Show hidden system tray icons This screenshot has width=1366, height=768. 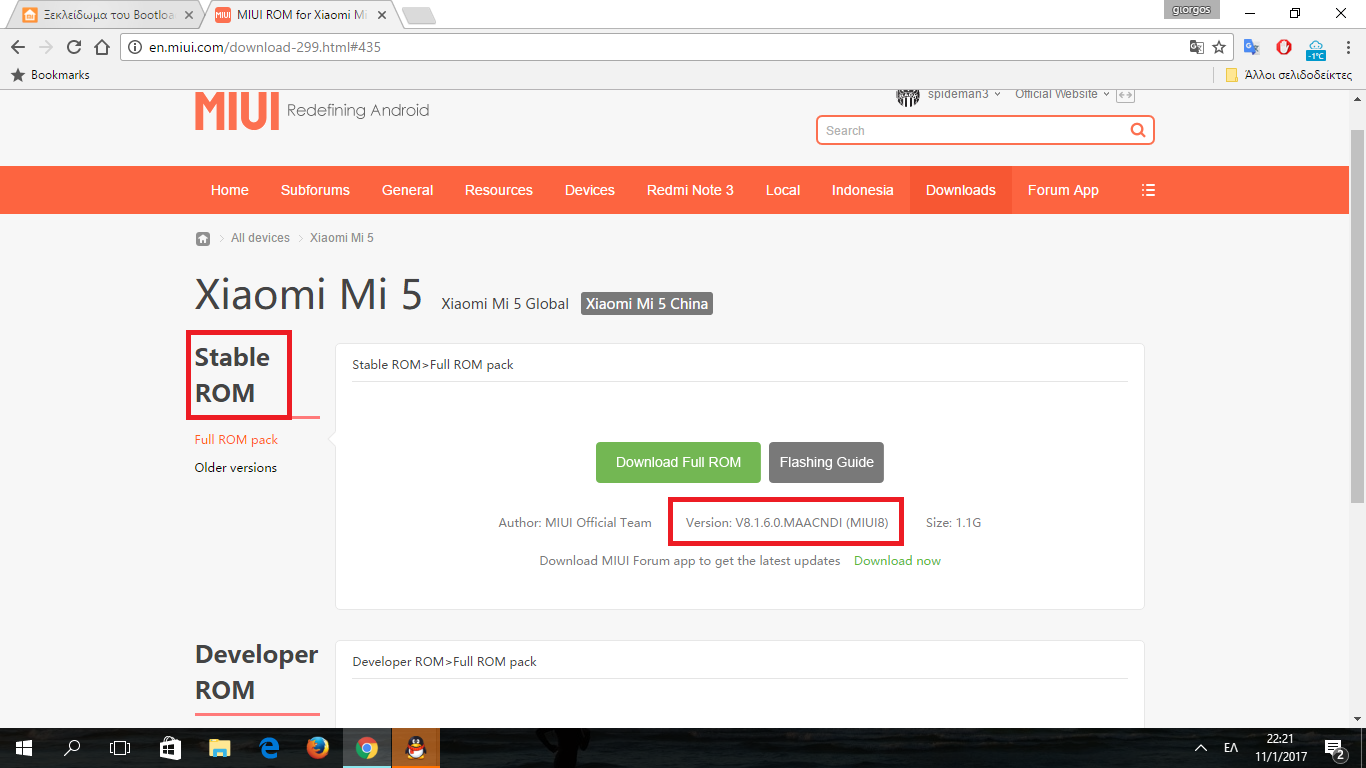click(x=1201, y=747)
